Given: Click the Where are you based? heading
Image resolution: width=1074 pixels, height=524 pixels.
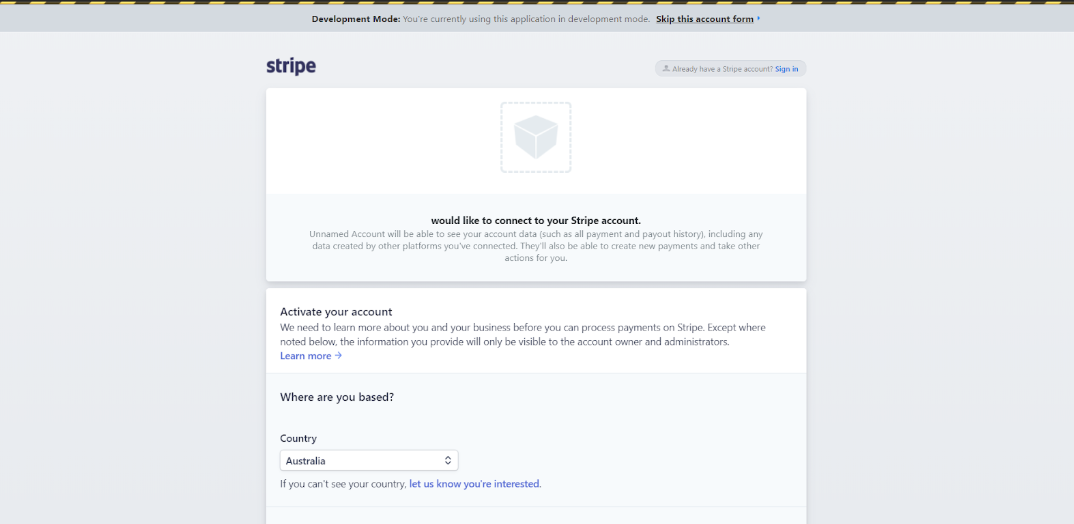Looking at the screenshot, I should (x=337, y=397).
